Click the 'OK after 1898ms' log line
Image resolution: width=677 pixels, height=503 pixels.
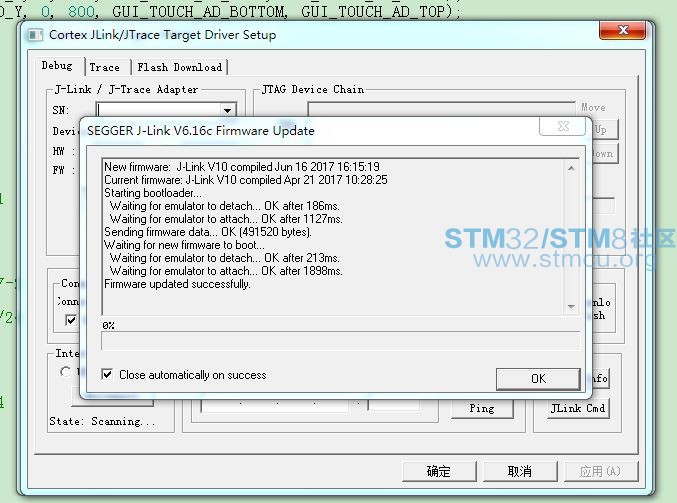(226, 271)
